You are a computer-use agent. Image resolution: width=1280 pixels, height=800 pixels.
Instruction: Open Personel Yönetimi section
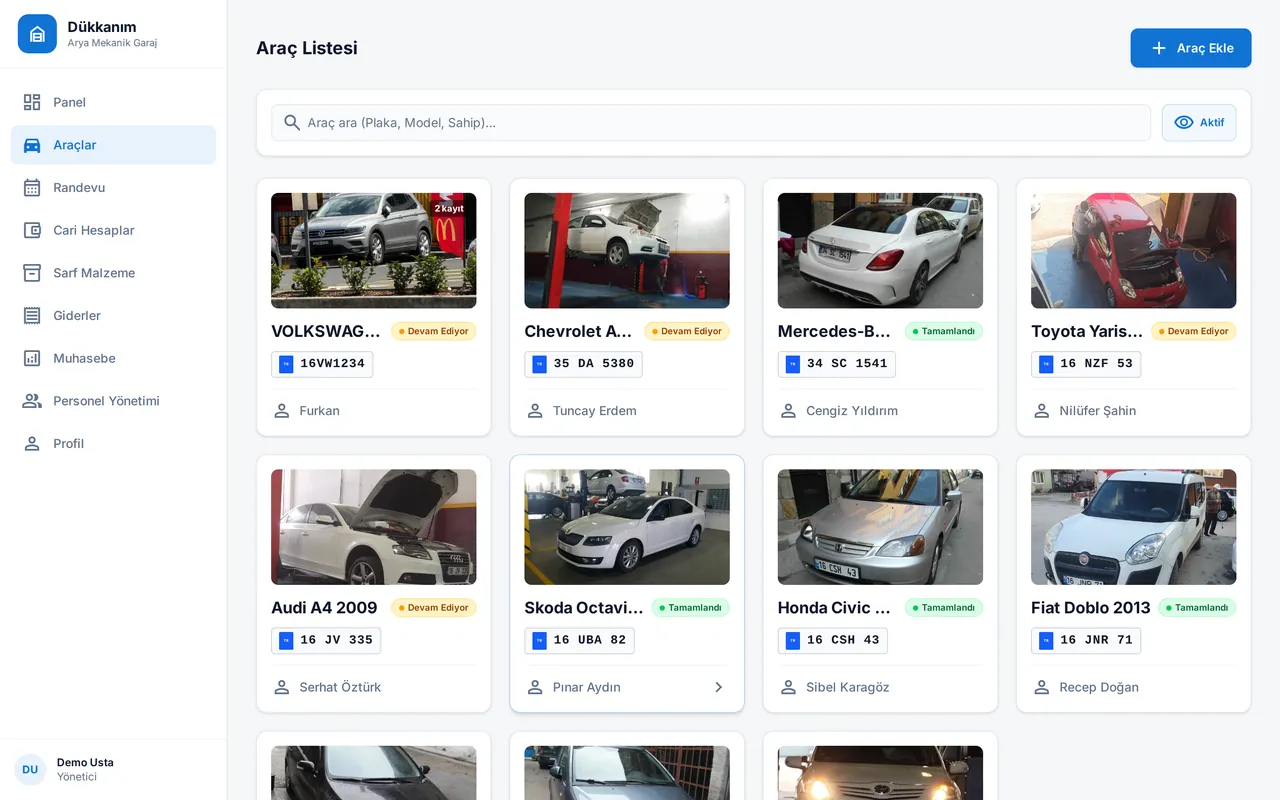113,401
